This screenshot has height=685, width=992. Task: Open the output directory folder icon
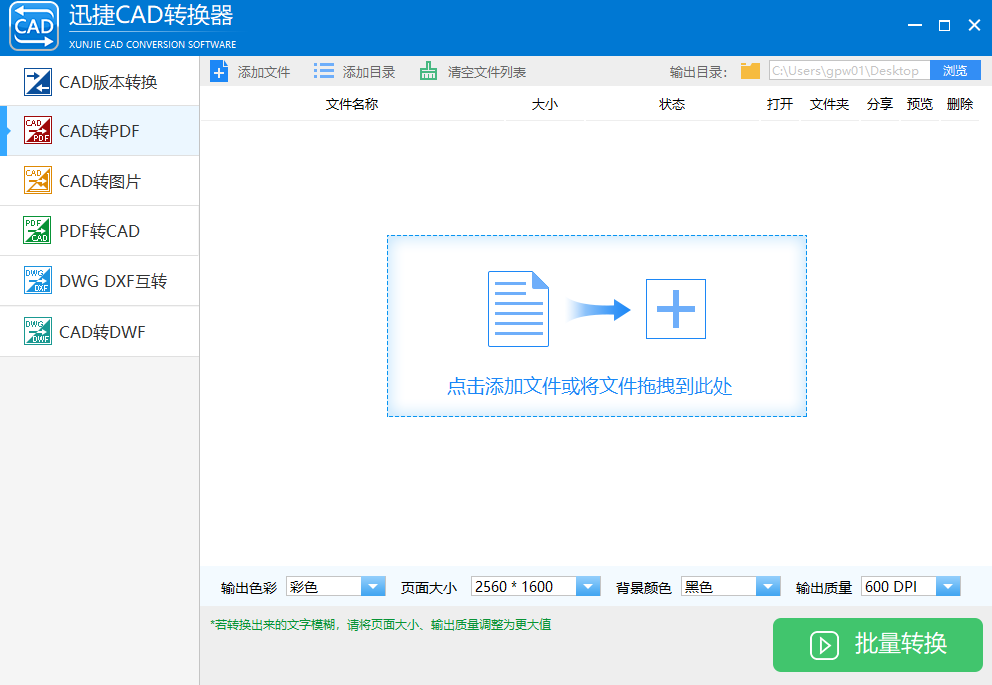[x=749, y=70]
